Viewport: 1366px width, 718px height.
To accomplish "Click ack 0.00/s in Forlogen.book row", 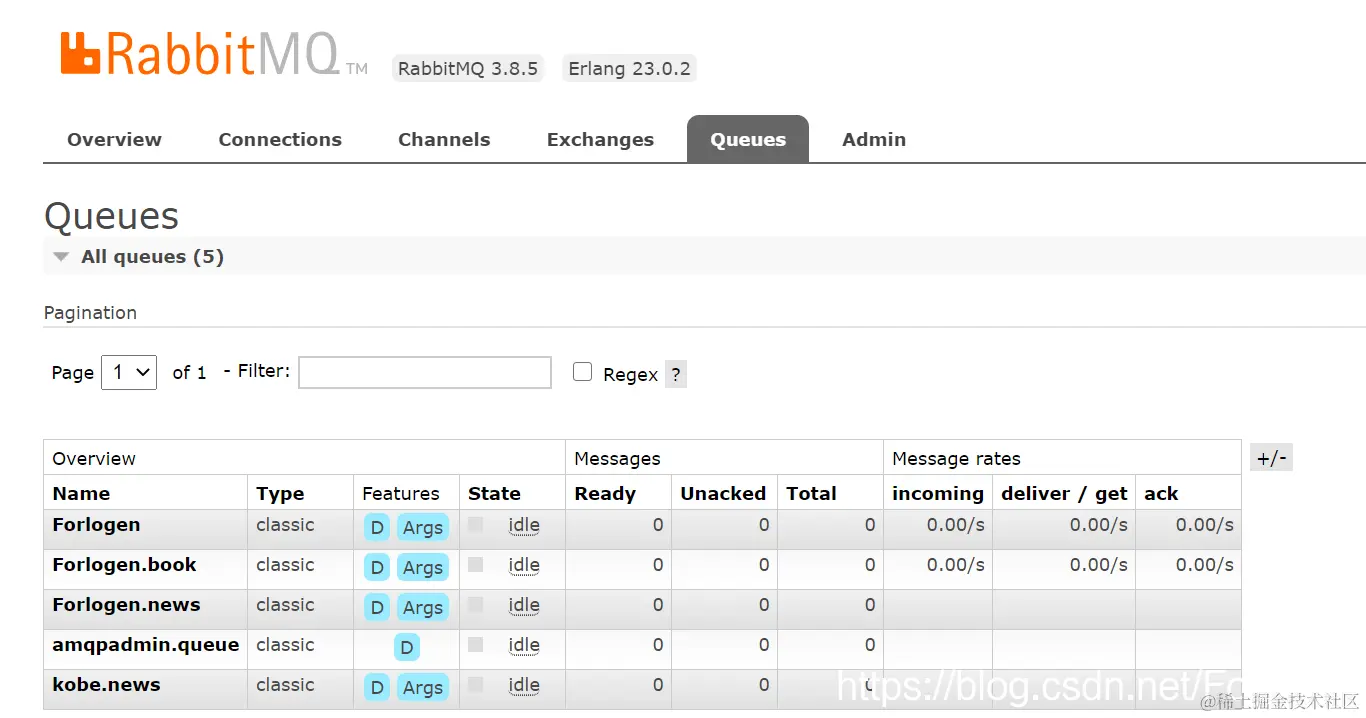I will click(x=1204, y=565).
